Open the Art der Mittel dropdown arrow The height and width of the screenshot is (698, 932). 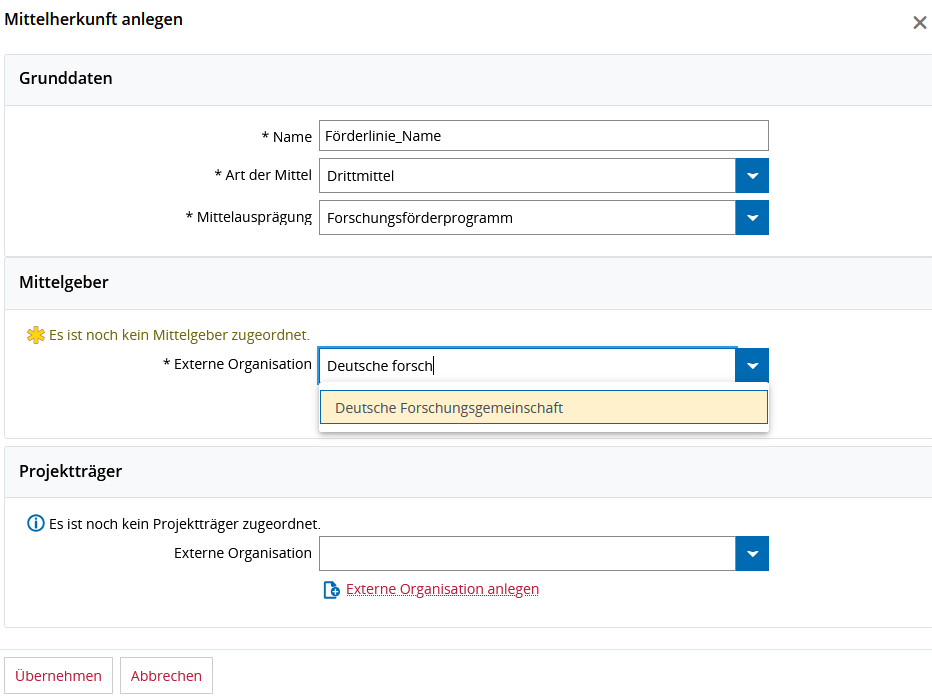click(752, 176)
